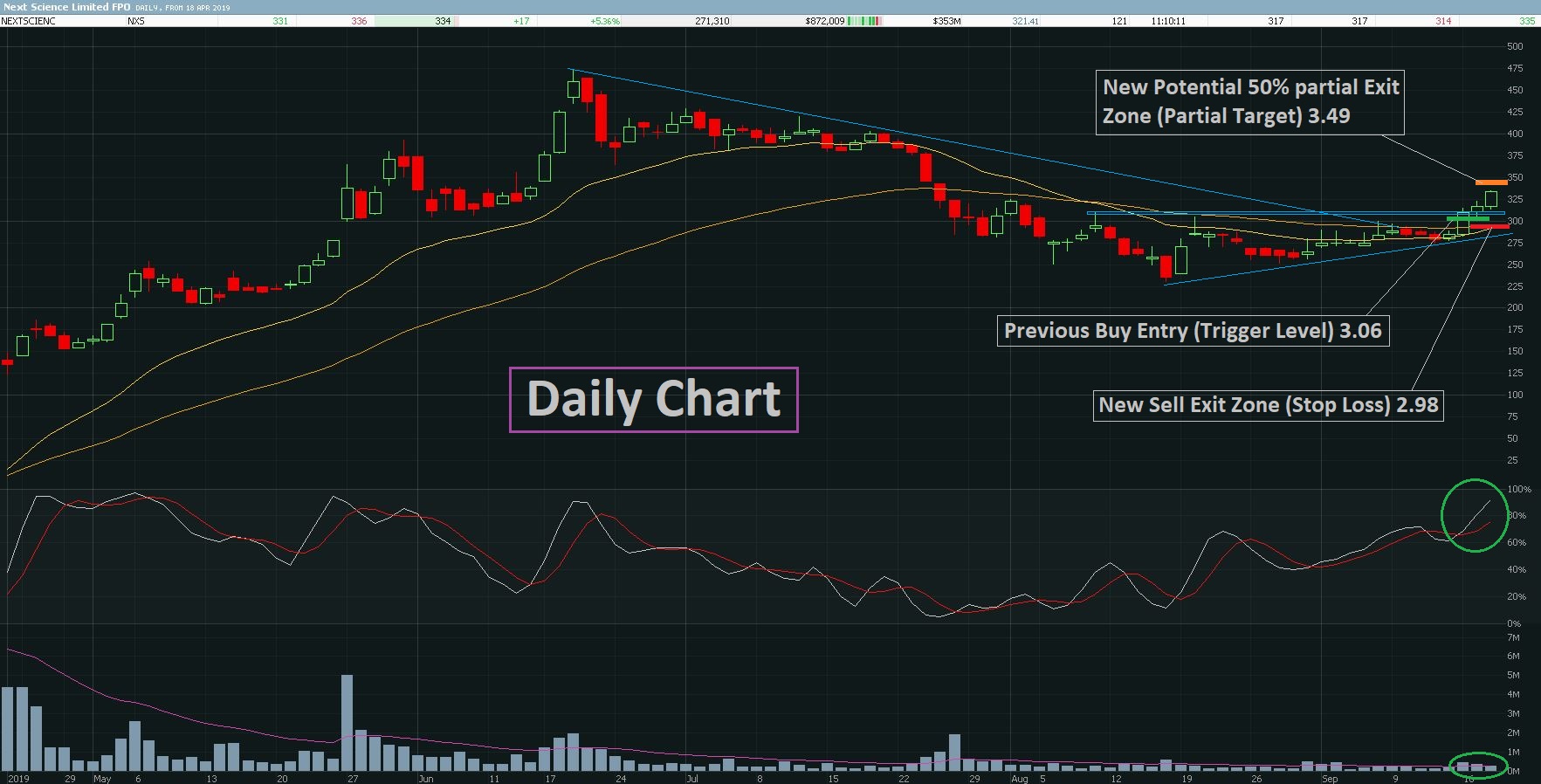Viewport: 1541px width, 784px height.
Task: Click the Jun label on the date axis
Action: (x=425, y=779)
